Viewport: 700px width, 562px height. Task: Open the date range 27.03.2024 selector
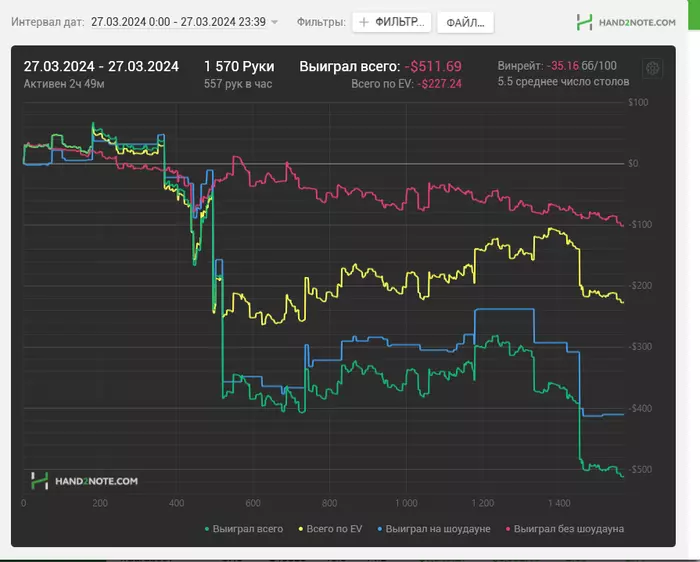pyautogui.click(x=179, y=22)
